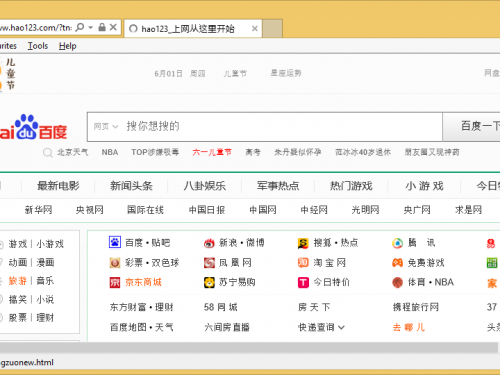Open the 东方财富 · 理财 link
This screenshot has width=500, height=375.
142,307
